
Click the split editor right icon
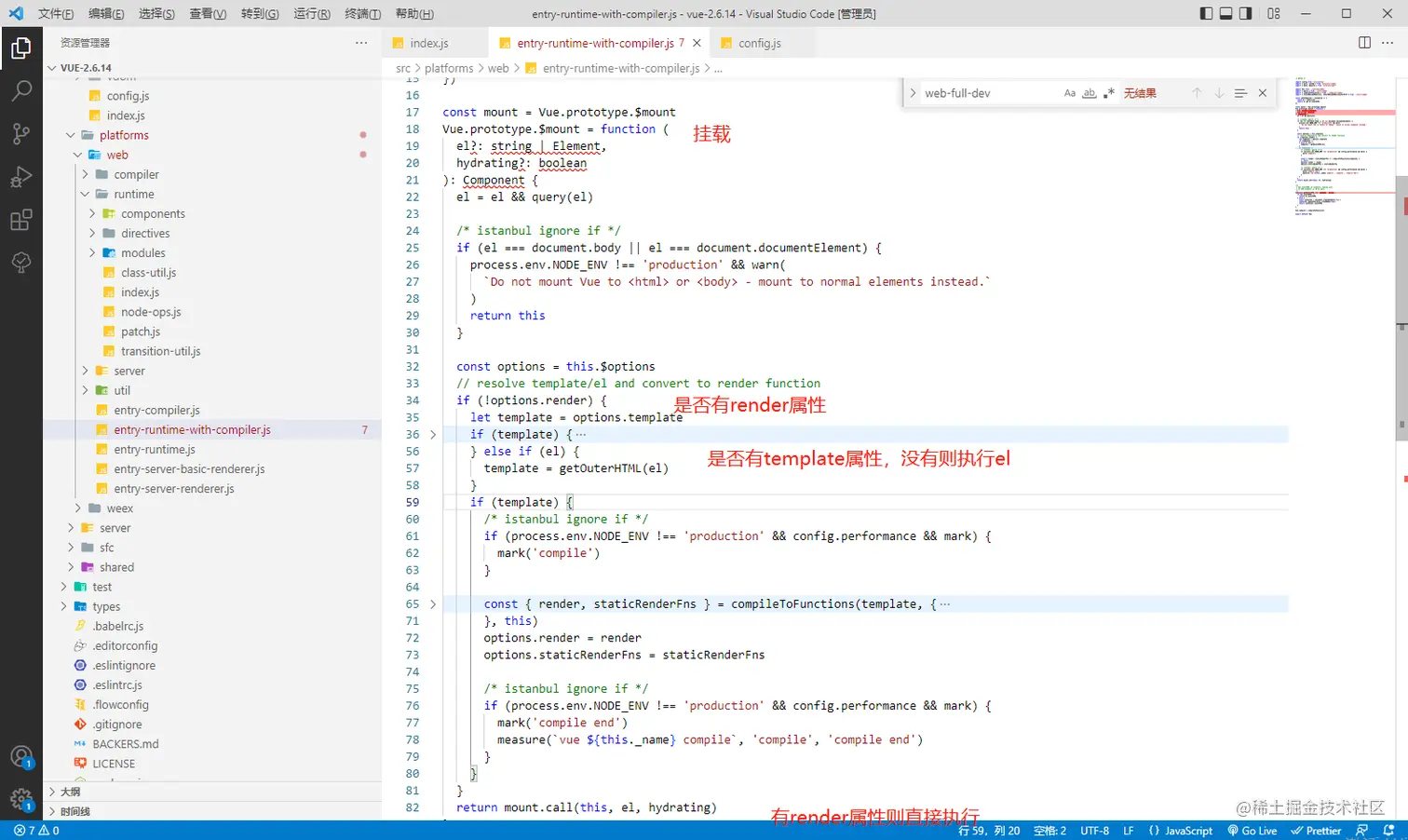[x=1364, y=43]
